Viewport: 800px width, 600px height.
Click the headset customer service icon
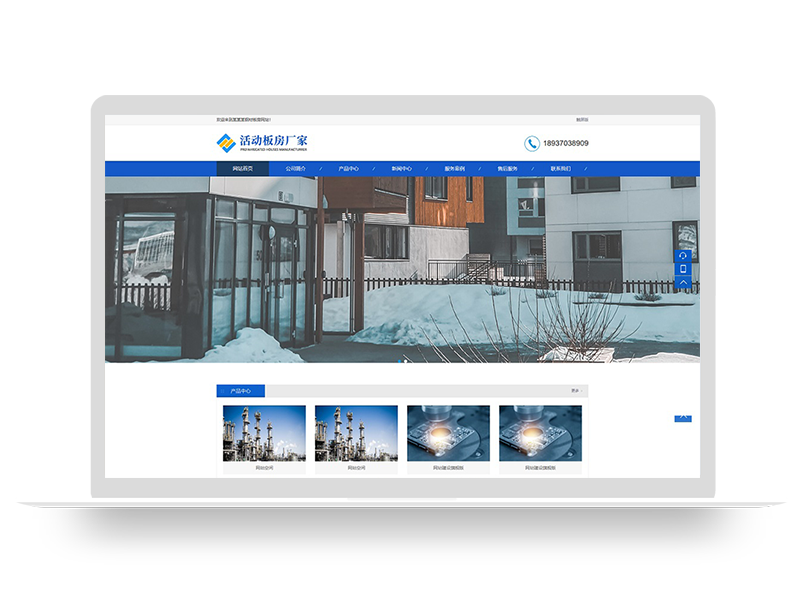pyautogui.click(x=683, y=256)
